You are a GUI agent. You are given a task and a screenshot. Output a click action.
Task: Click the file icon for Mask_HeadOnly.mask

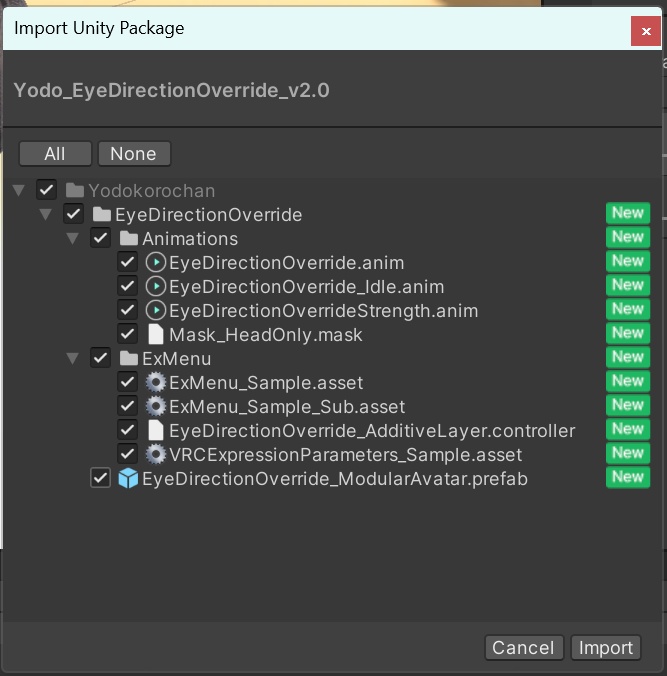point(156,334)
